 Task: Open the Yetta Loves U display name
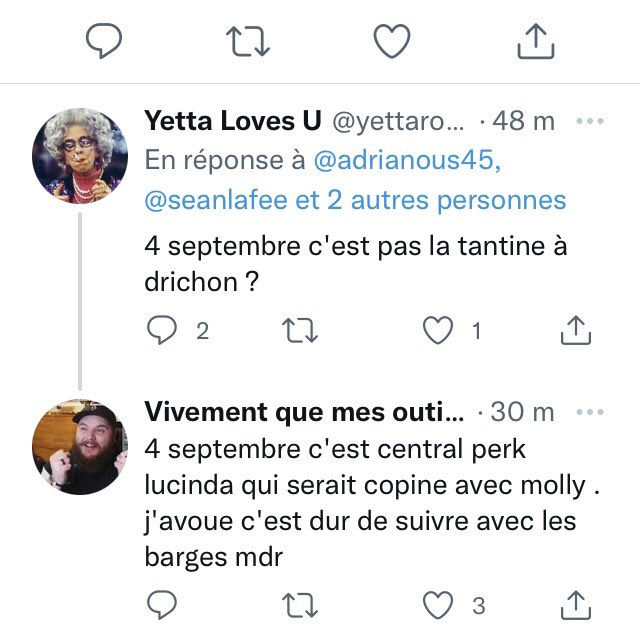click(x=233, y=122)
